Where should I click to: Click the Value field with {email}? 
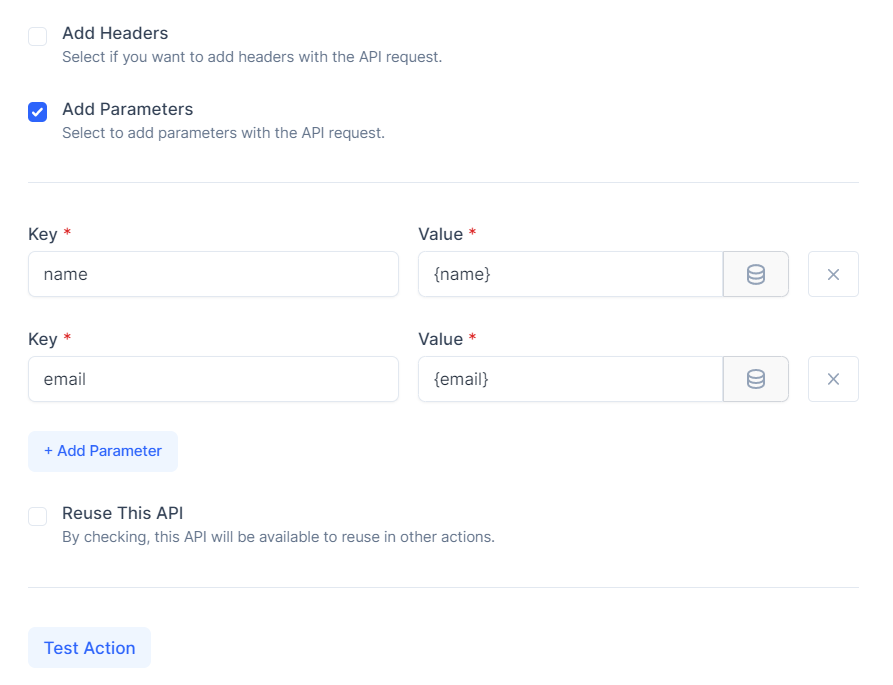[x=571, y=379]
